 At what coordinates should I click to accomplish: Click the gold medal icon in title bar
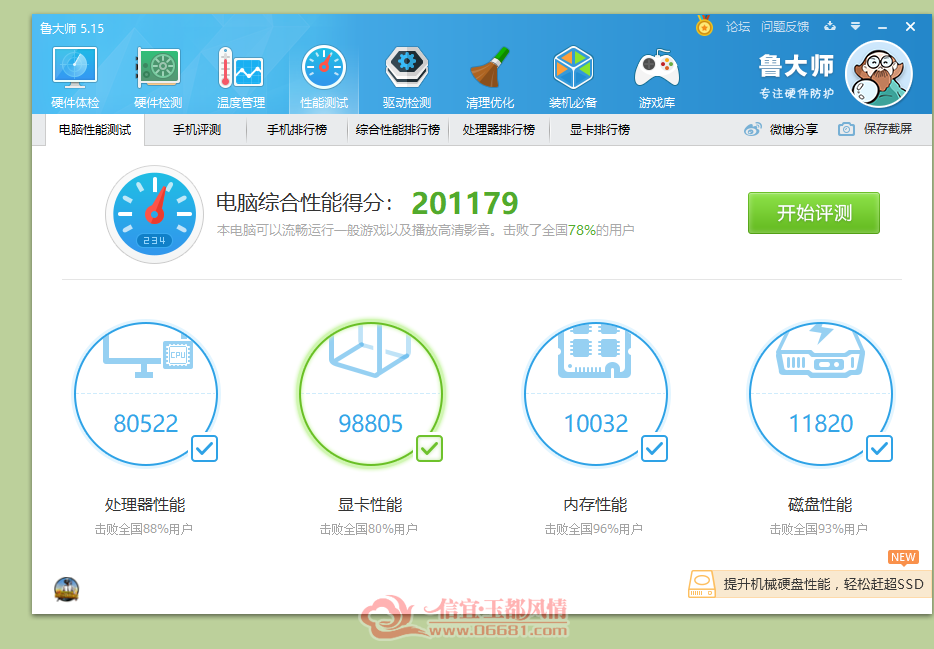pyautogui.click(x=704, y=26)
